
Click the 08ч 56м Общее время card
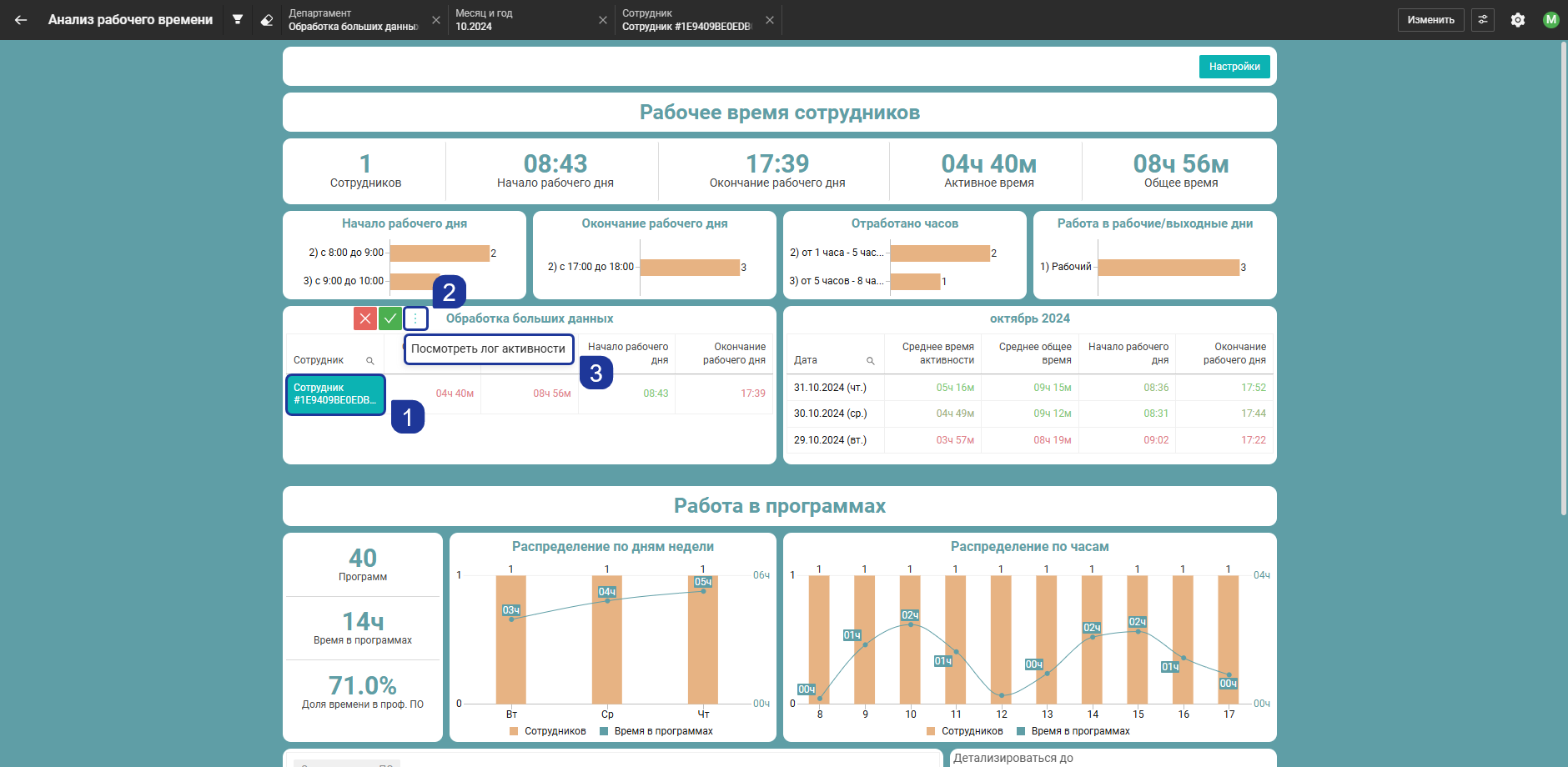(x=1181, y=171)
